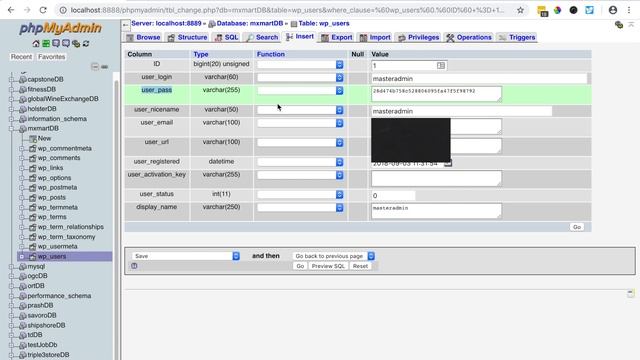The height and width of the screenshot is (360, 640).
Task: Click the calendar icon next to user_registered
Action: (x=448, y=164)
